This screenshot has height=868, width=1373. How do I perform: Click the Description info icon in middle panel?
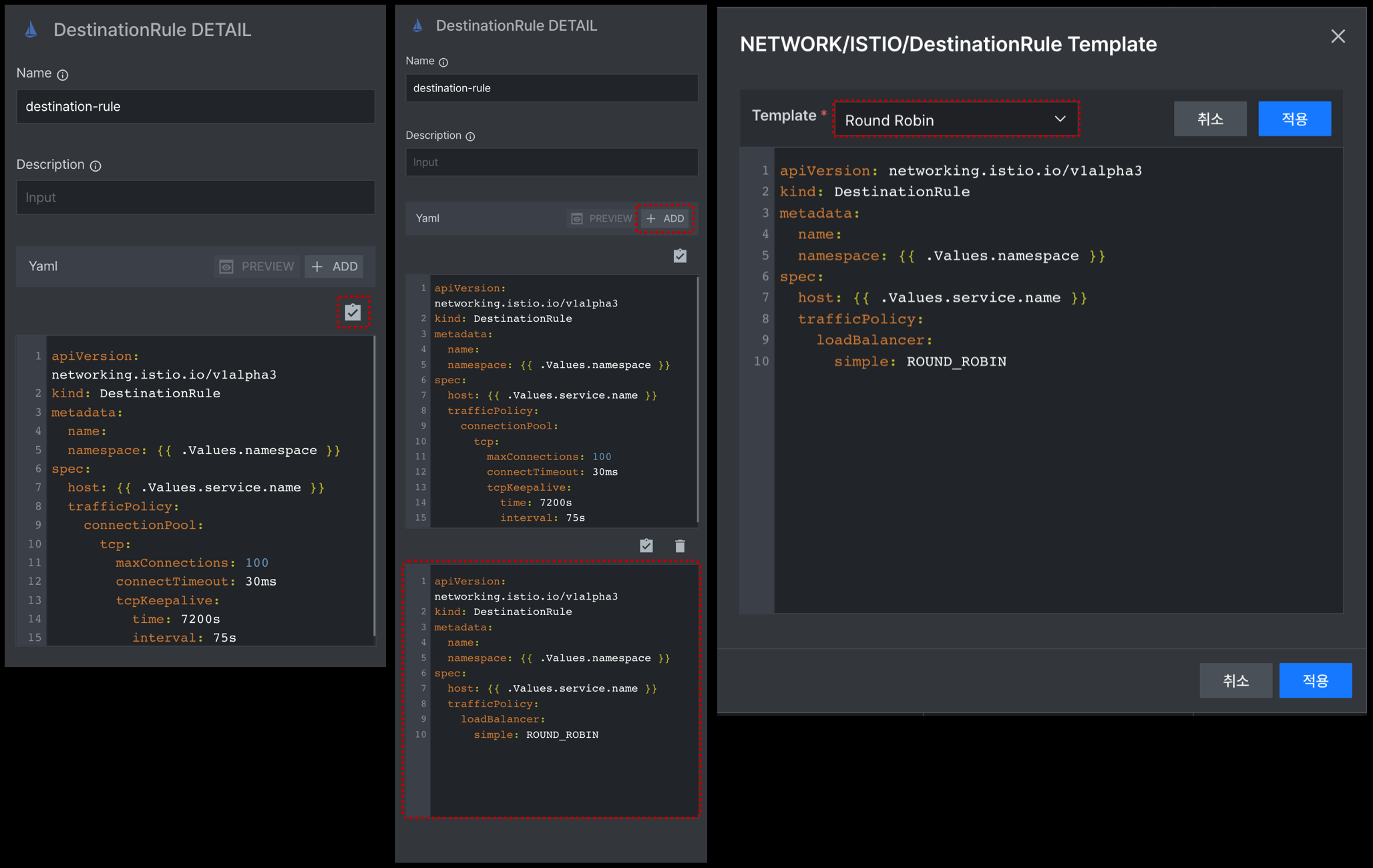tap(470, 136)
